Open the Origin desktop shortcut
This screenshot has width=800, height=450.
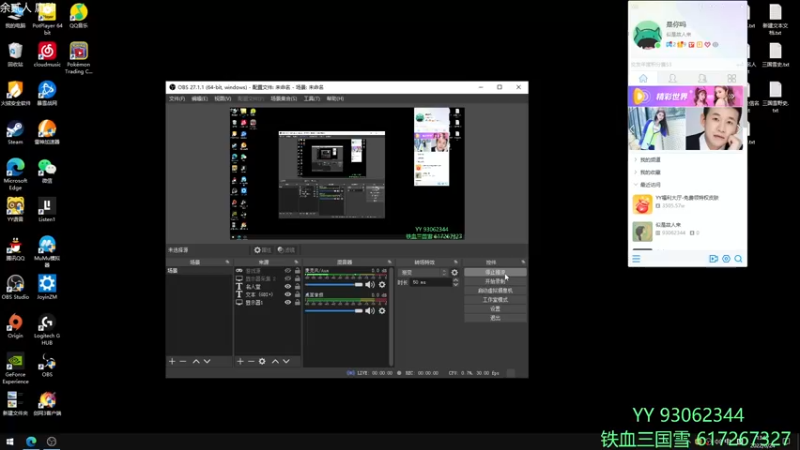[15, 326]
